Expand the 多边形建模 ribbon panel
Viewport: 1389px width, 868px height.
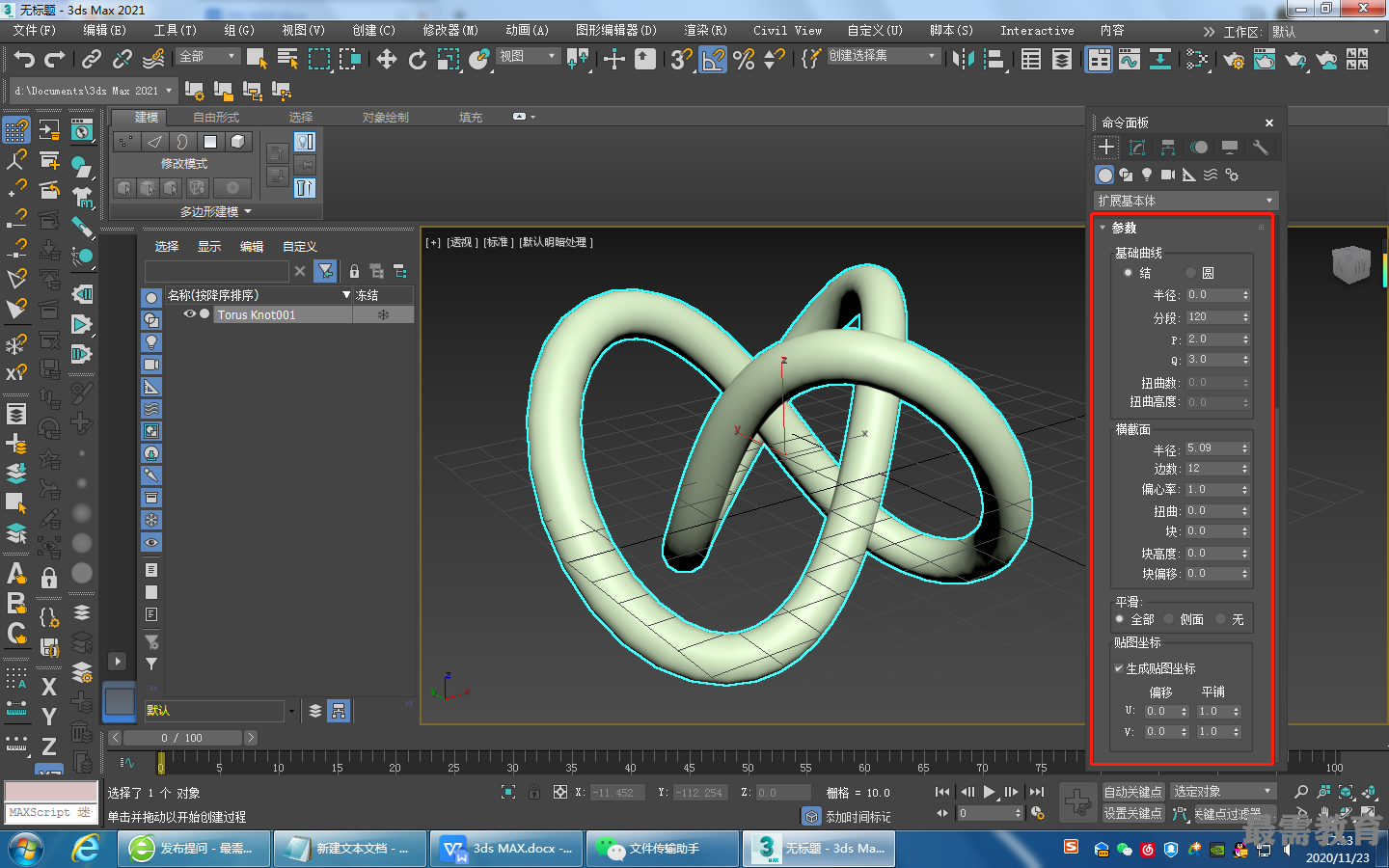coord(216,211)
